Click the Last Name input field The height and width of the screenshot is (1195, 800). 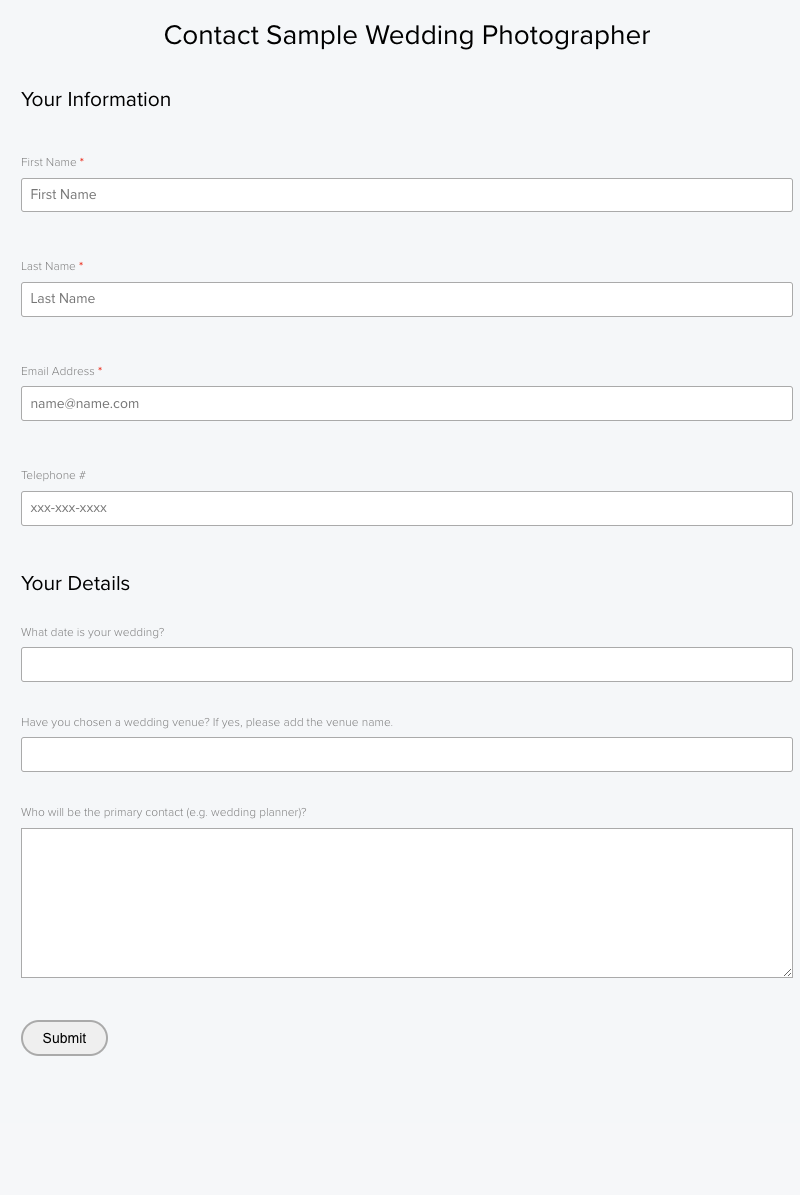coord(406,299)
